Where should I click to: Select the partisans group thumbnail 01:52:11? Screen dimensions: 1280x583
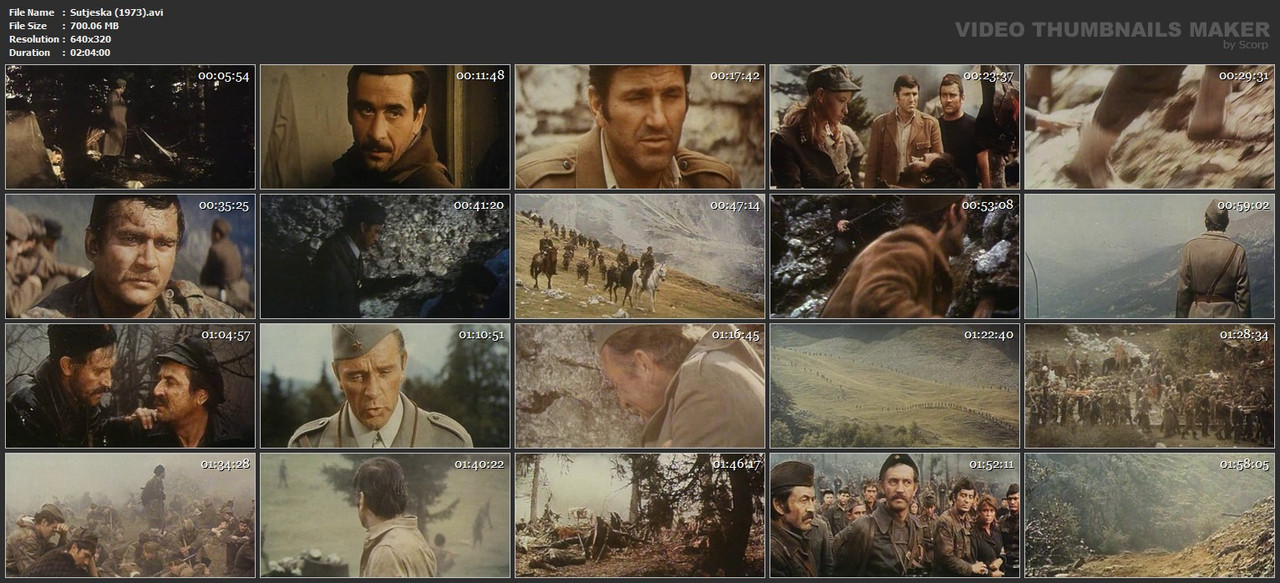[x=895, y=515]
